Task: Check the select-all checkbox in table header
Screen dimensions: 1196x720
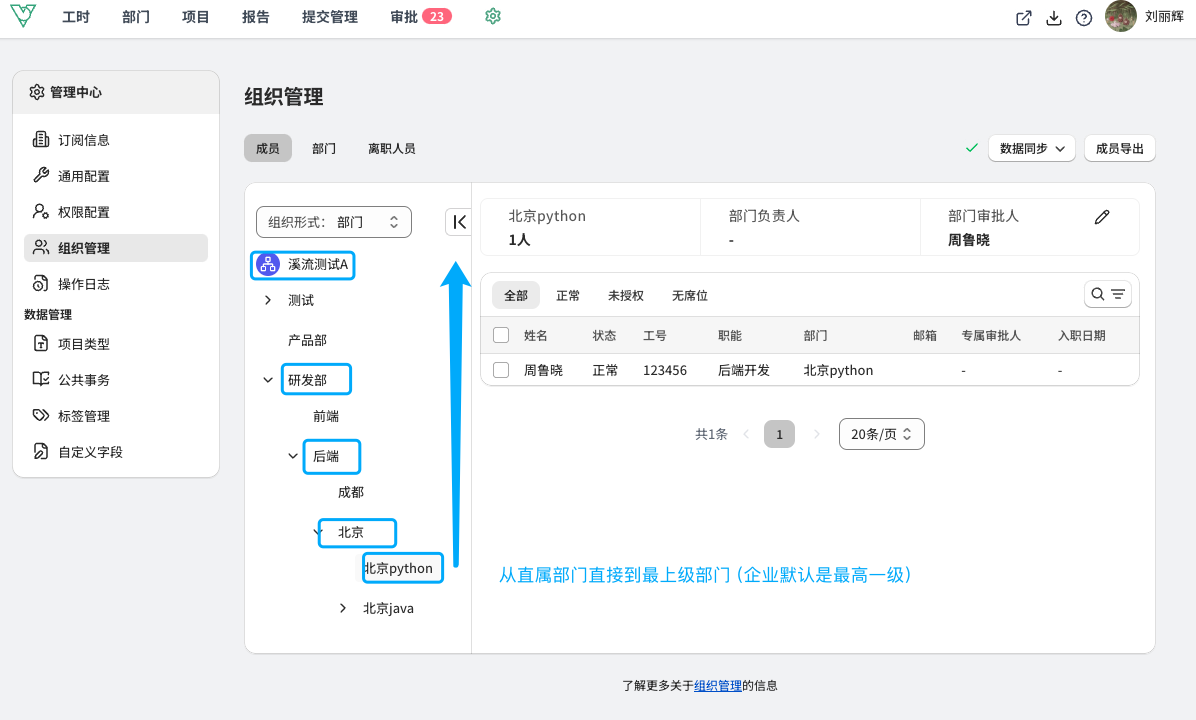Action: pyautogui.click(x=501, y=335)
